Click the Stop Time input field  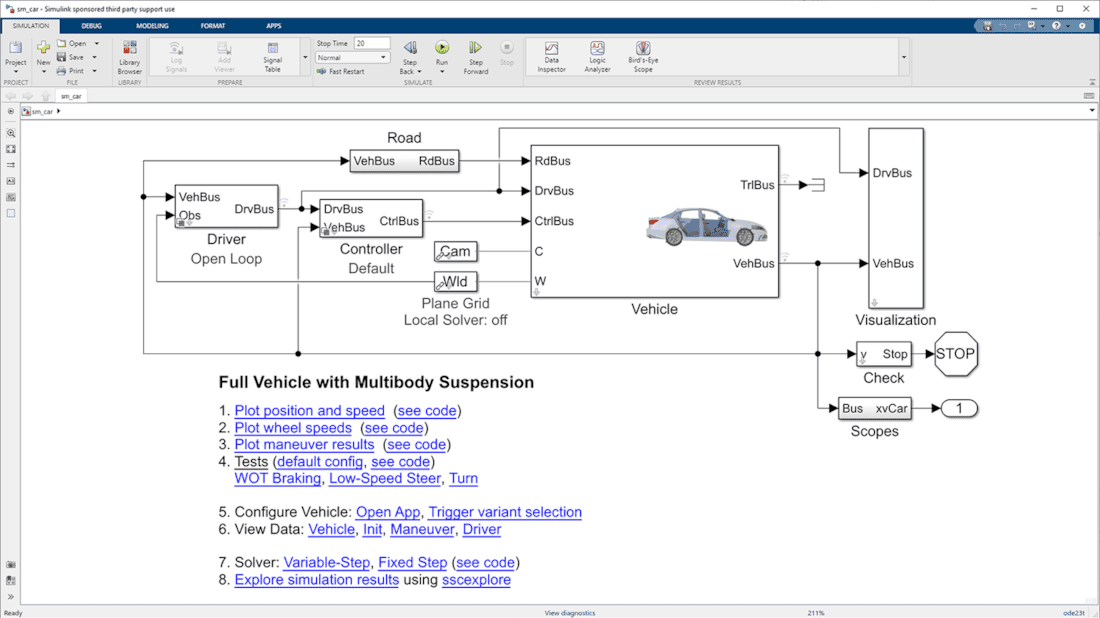click(371, 44)
